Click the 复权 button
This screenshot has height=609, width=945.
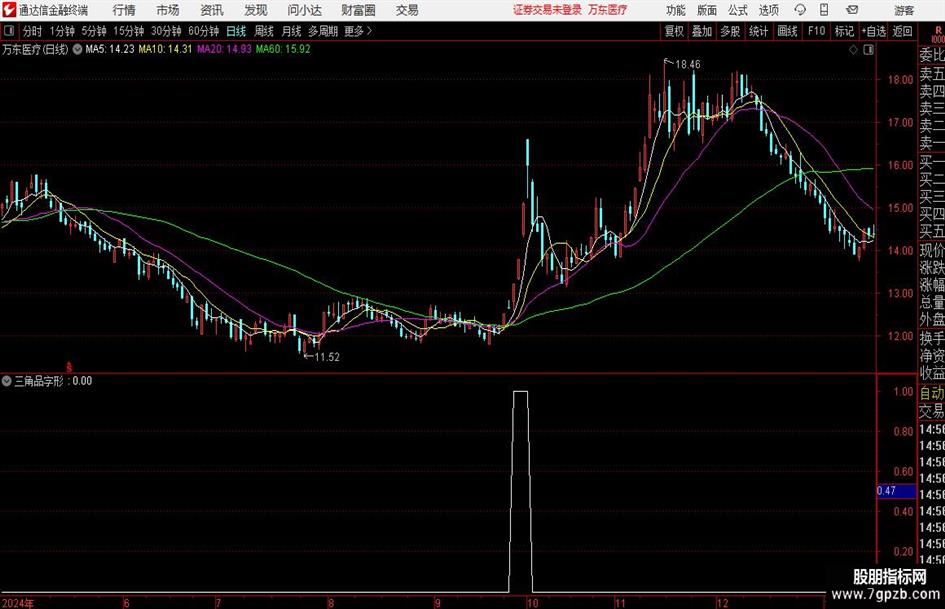tap(674, 31)
